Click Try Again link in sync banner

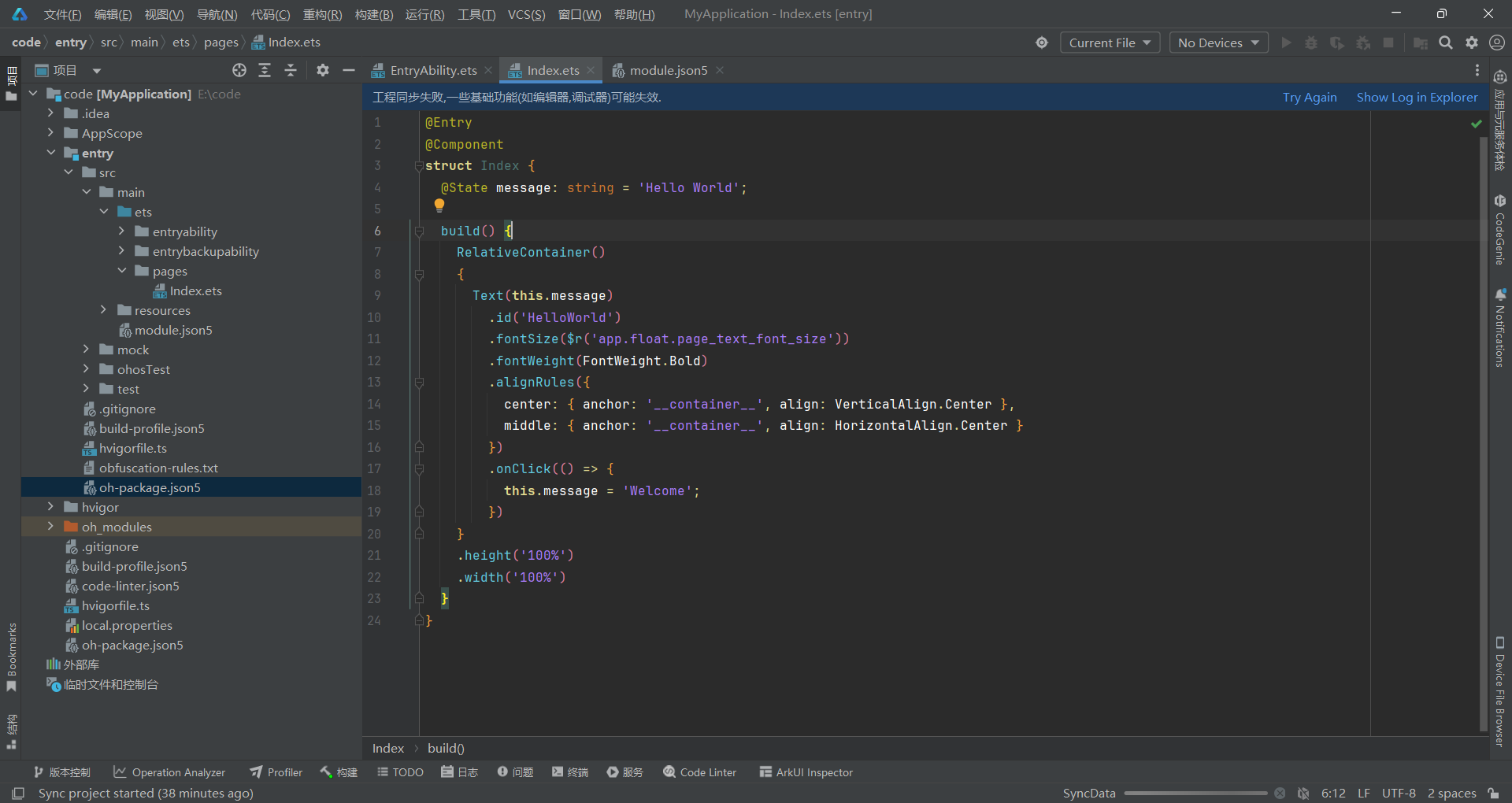coord(1310,97)
